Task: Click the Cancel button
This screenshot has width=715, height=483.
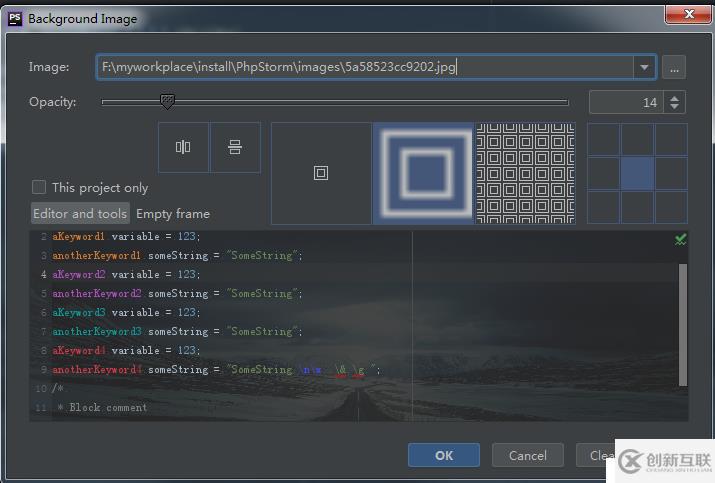Action: pyautogui.click(x=528, y=455)
